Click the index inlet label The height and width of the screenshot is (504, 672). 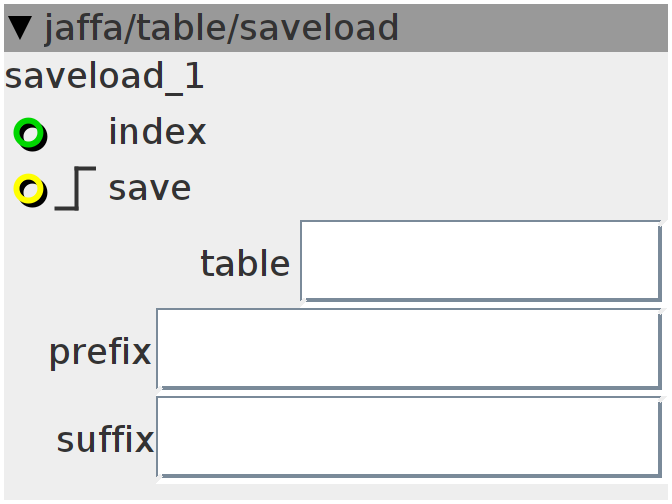click(x=157, y=132)
